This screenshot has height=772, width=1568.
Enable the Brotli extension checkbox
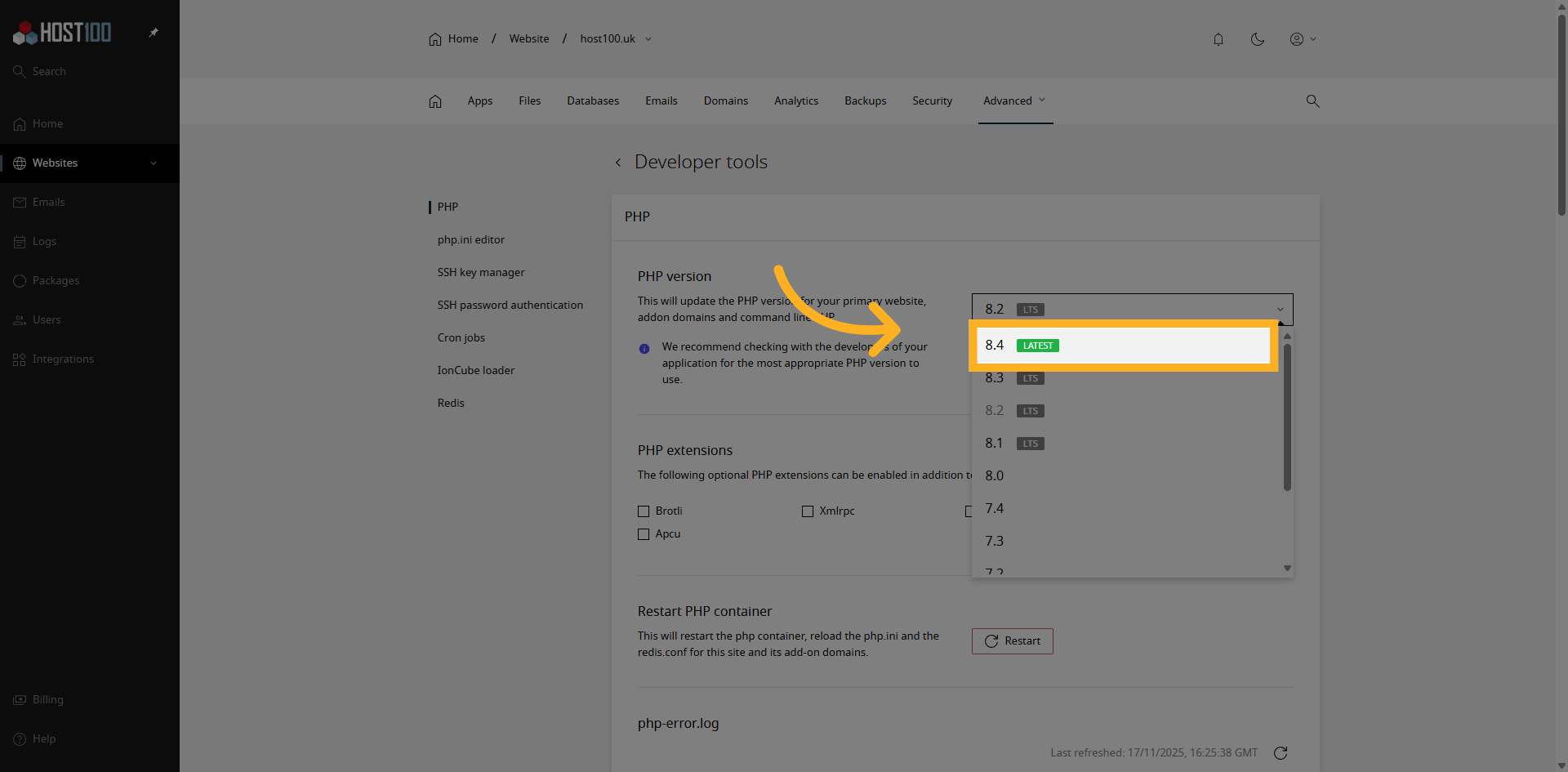(644, 511)
